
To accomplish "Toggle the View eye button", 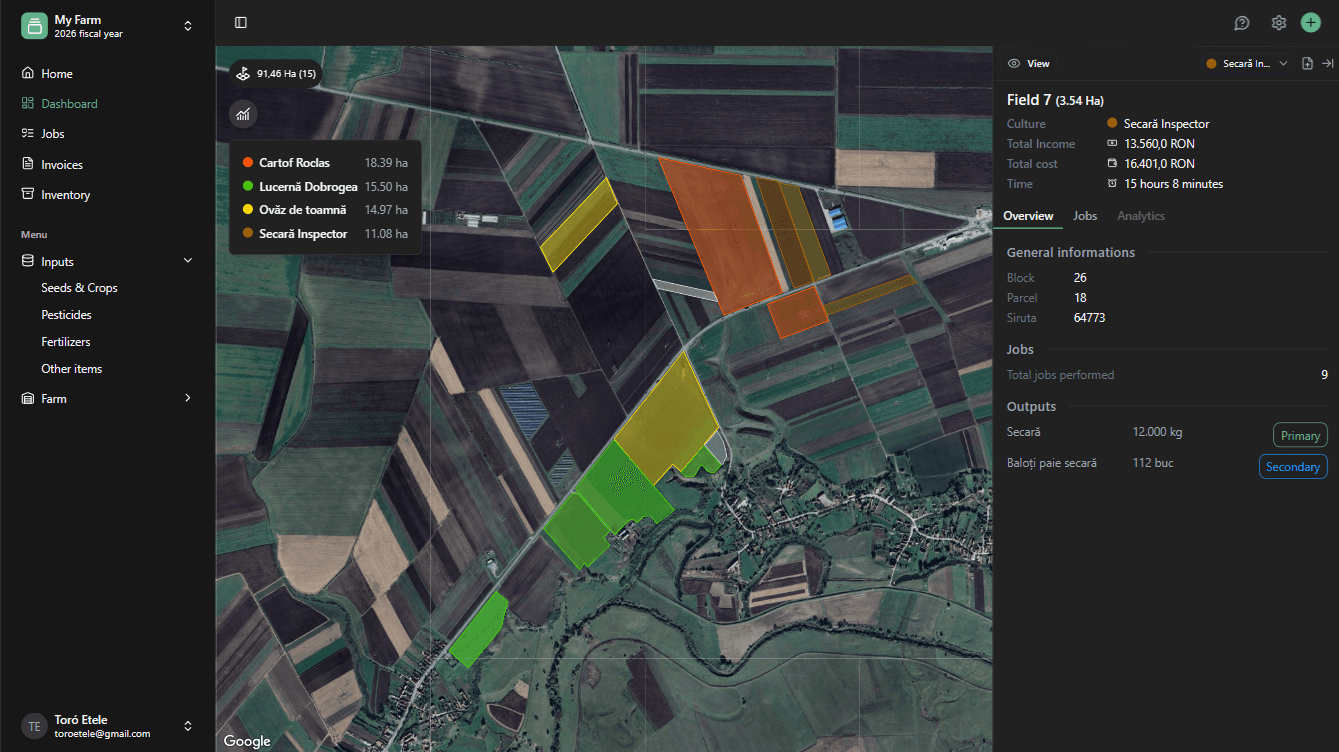I will coord(1028,63).
